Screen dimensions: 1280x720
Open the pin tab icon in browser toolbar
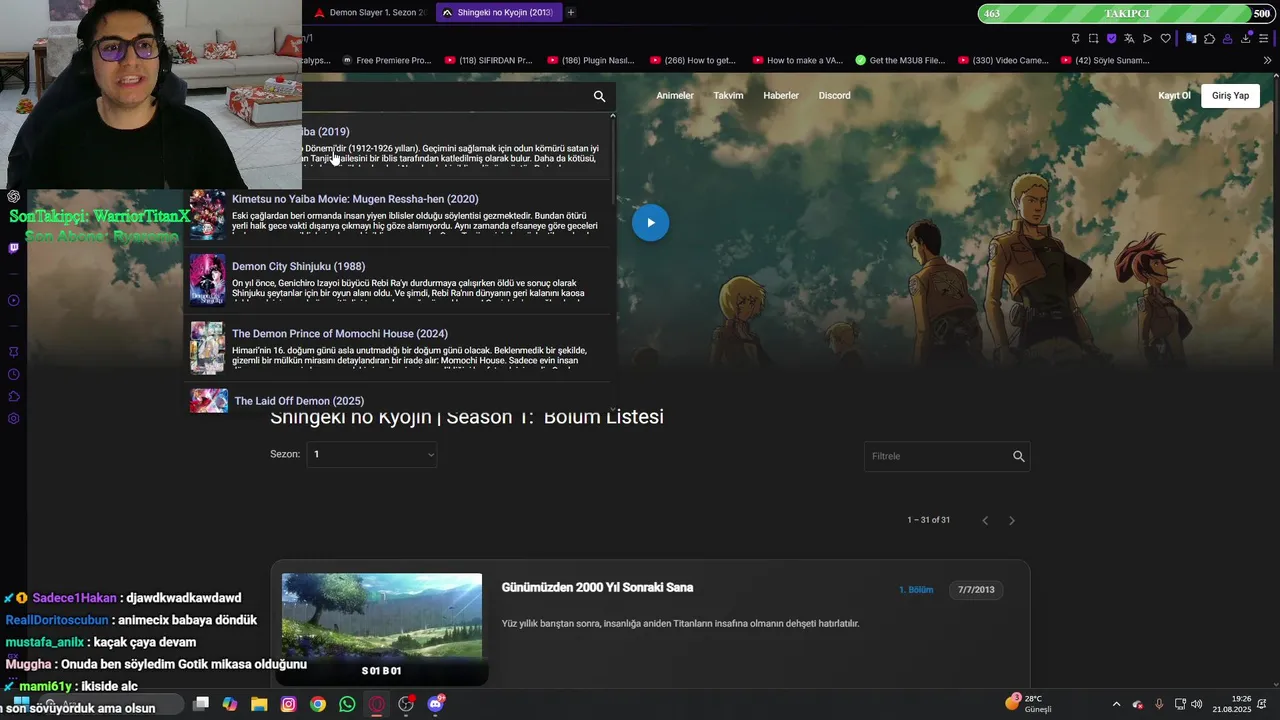pos(1075,38)
